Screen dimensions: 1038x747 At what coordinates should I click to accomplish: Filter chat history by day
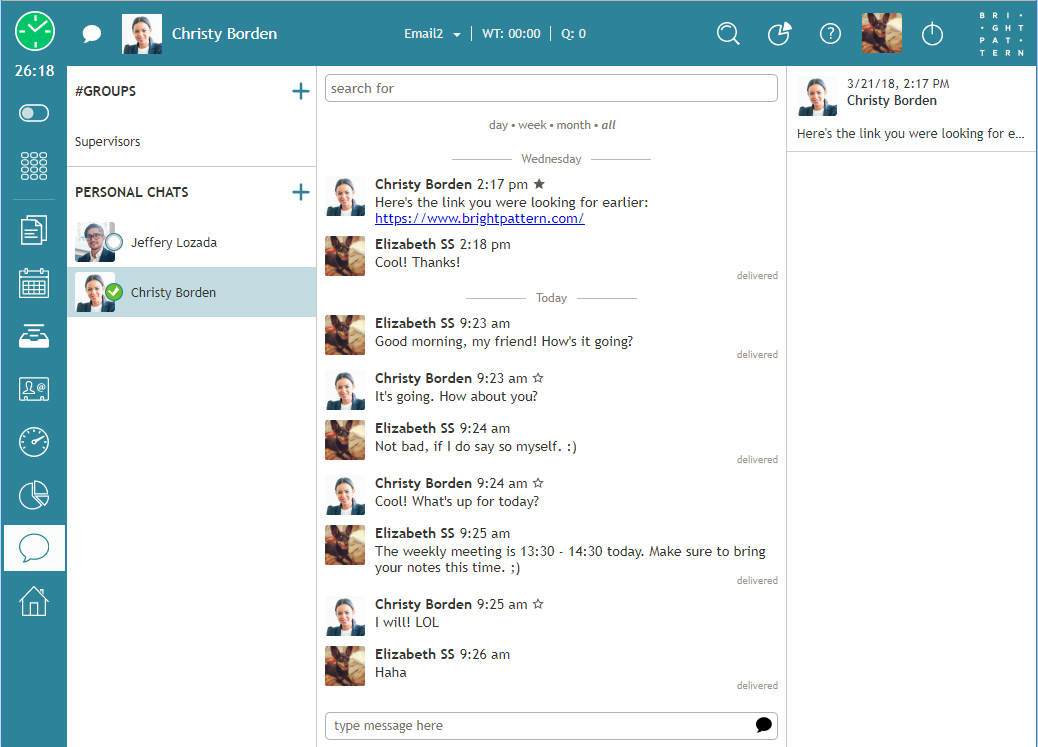coord(498,124)
